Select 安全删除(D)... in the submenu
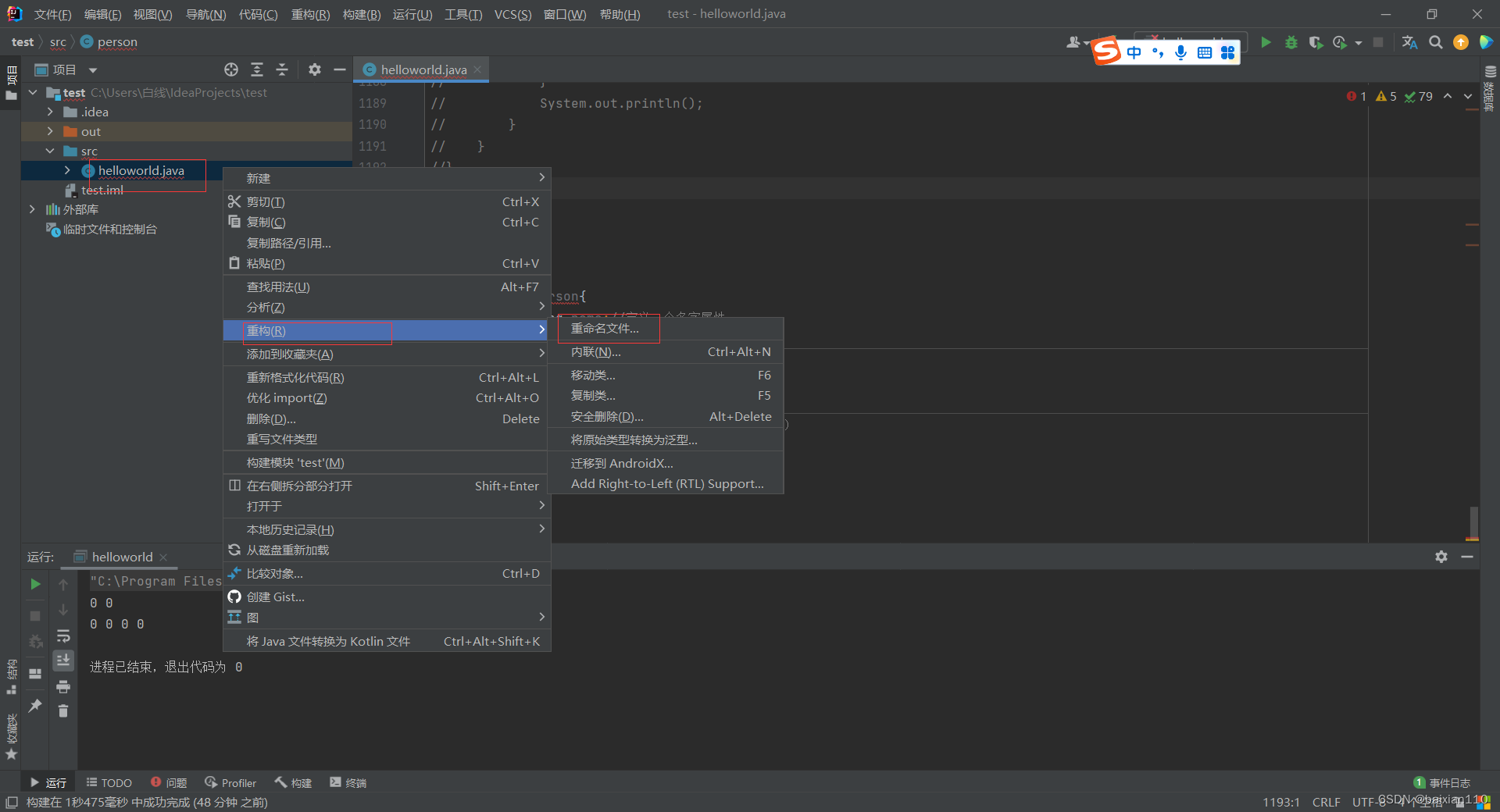1500x812 pixels. click(x=665, y=417)
